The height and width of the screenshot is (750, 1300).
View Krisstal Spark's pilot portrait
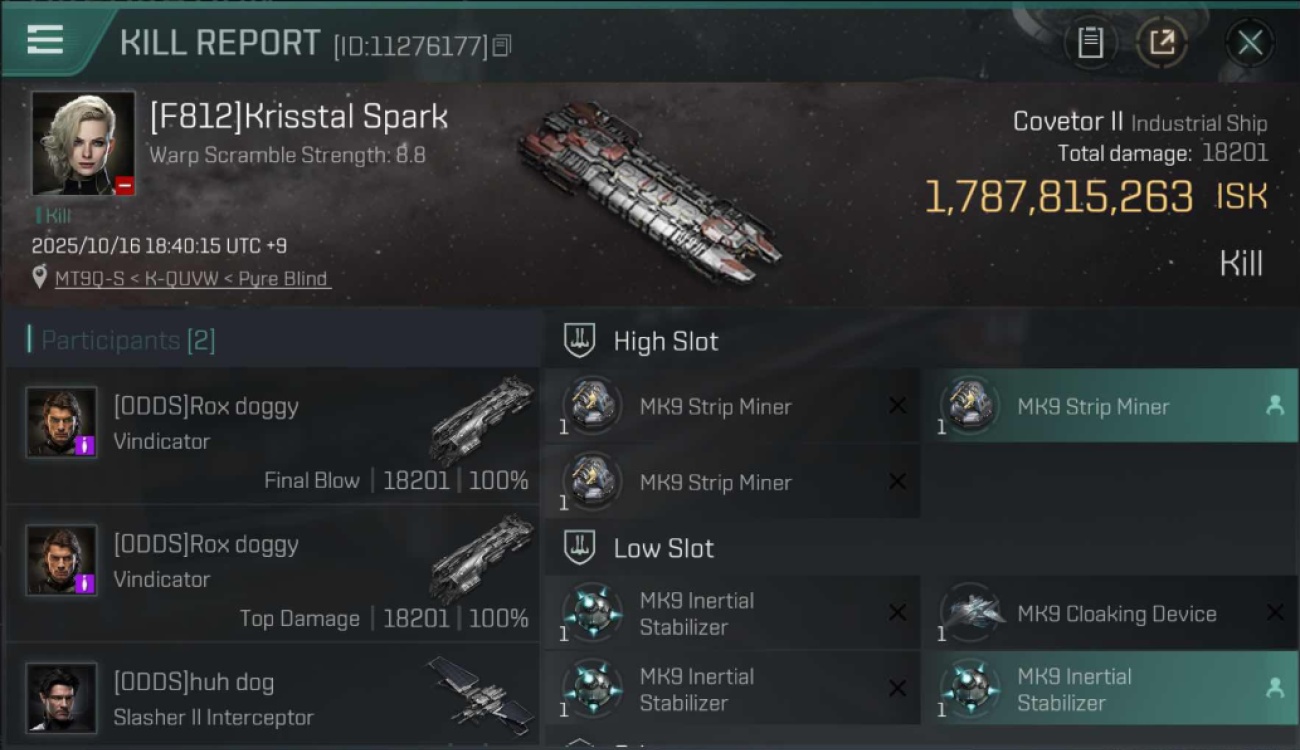tap(83, 143)
